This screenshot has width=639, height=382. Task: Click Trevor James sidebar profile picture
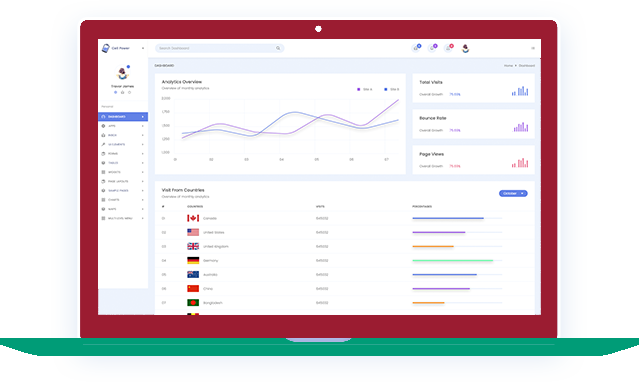coord(122,73)
